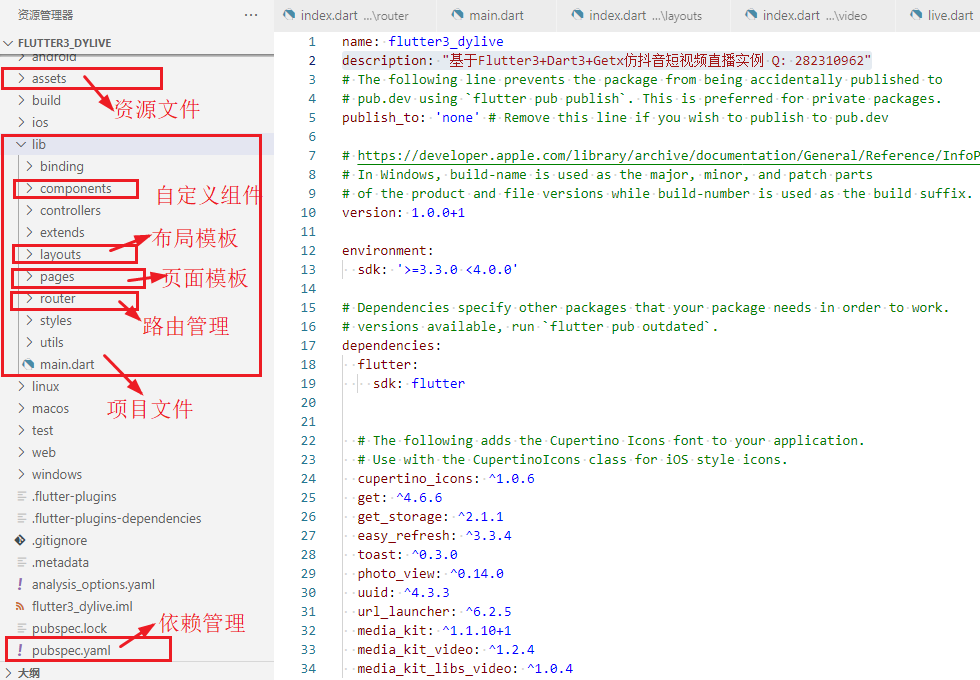
Task: Expand the linux folder
Action: pyautogui.click(x=21, y=386)
